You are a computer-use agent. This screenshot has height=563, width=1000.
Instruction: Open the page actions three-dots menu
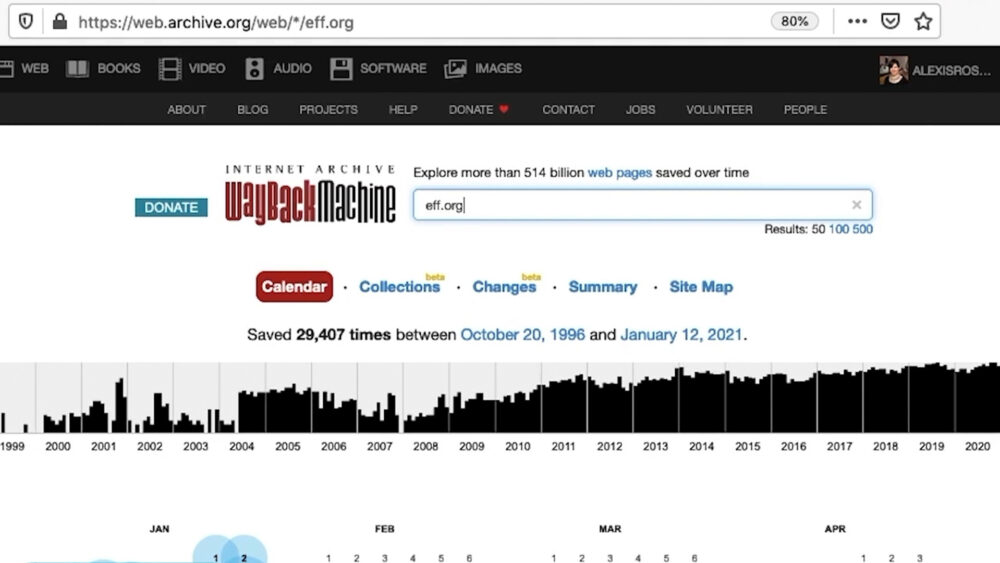pyautogui.click(x=857, y=22)
